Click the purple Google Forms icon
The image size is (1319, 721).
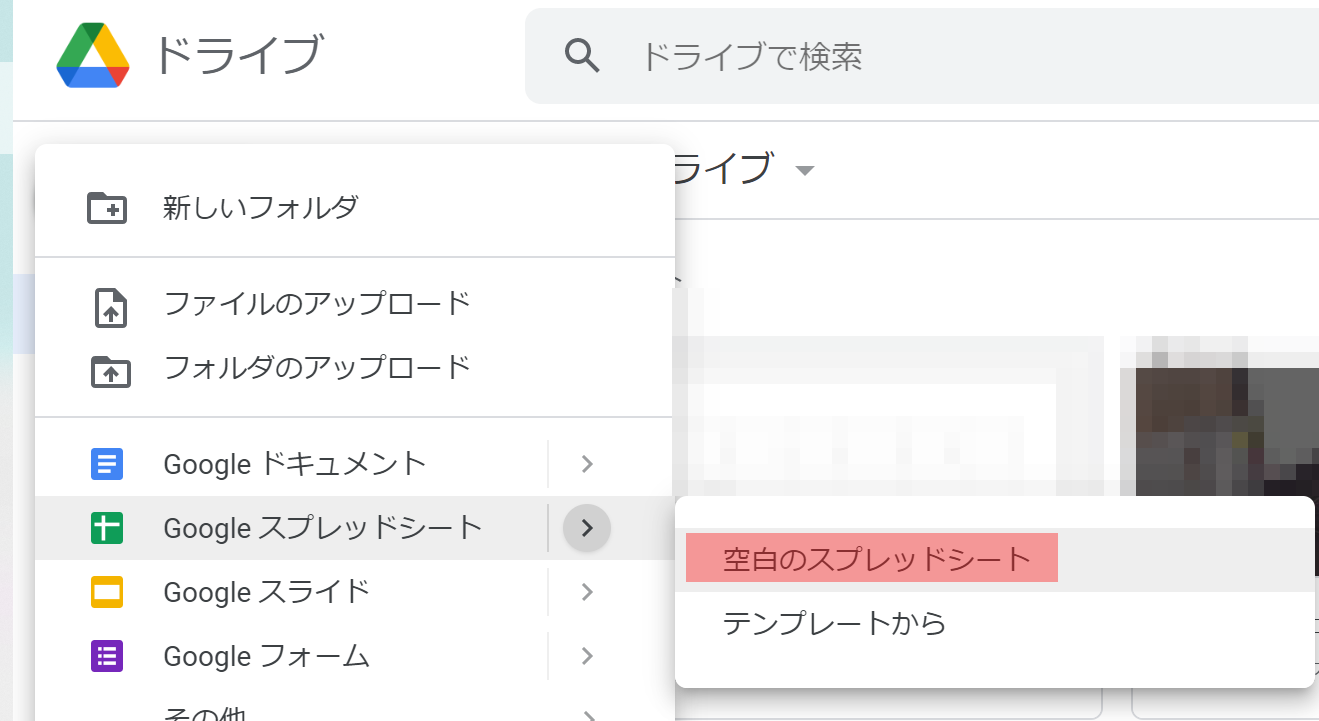point(107,656)
